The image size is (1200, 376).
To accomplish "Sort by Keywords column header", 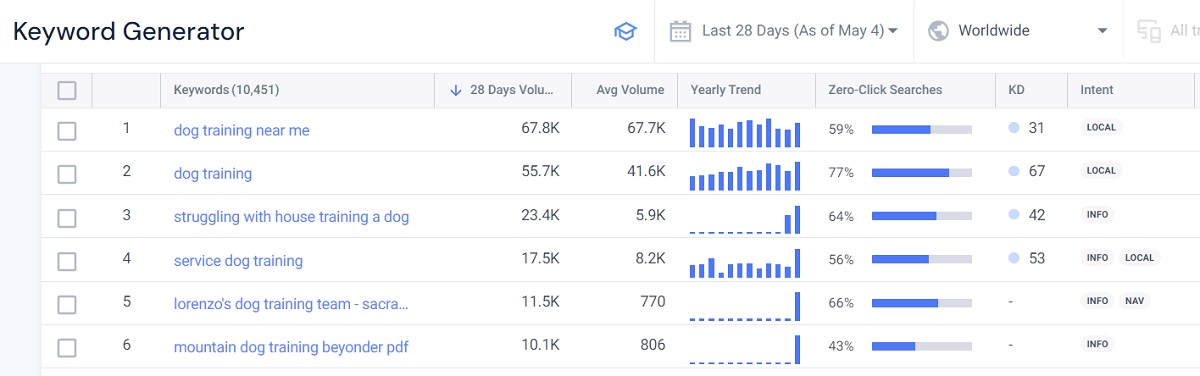I will tap(226, 90).
